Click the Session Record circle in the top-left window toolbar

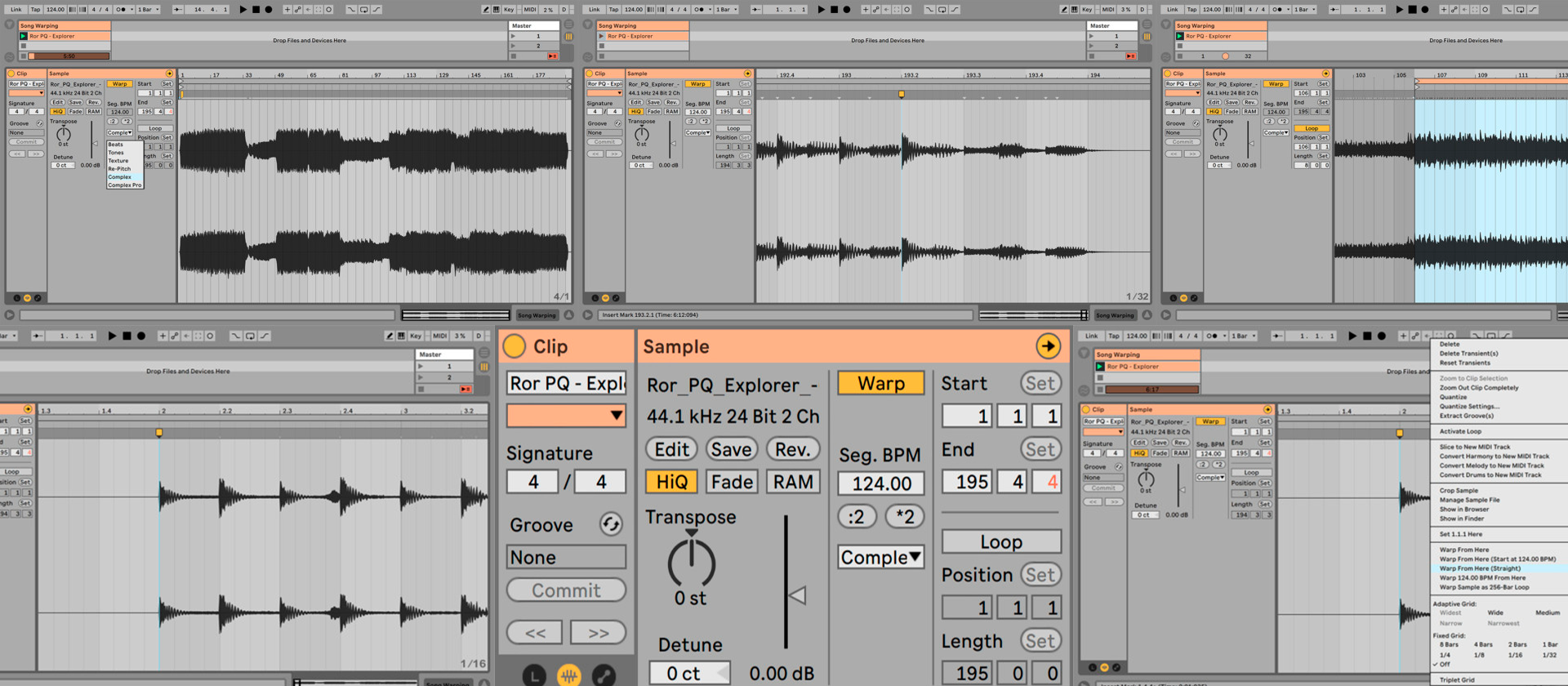[x=329, y=10]
